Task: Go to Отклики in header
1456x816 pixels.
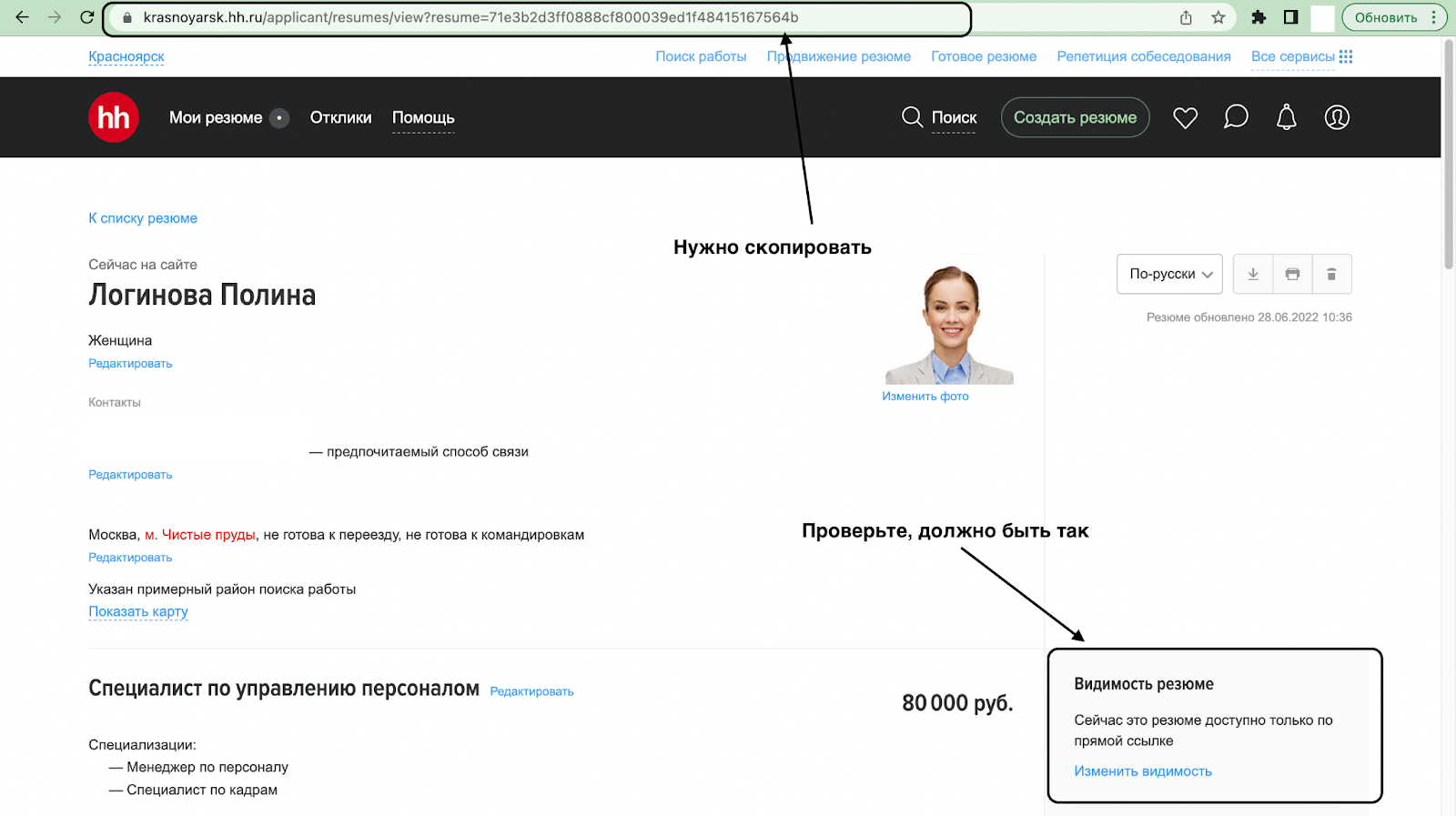Action: (x=340, y=117)
